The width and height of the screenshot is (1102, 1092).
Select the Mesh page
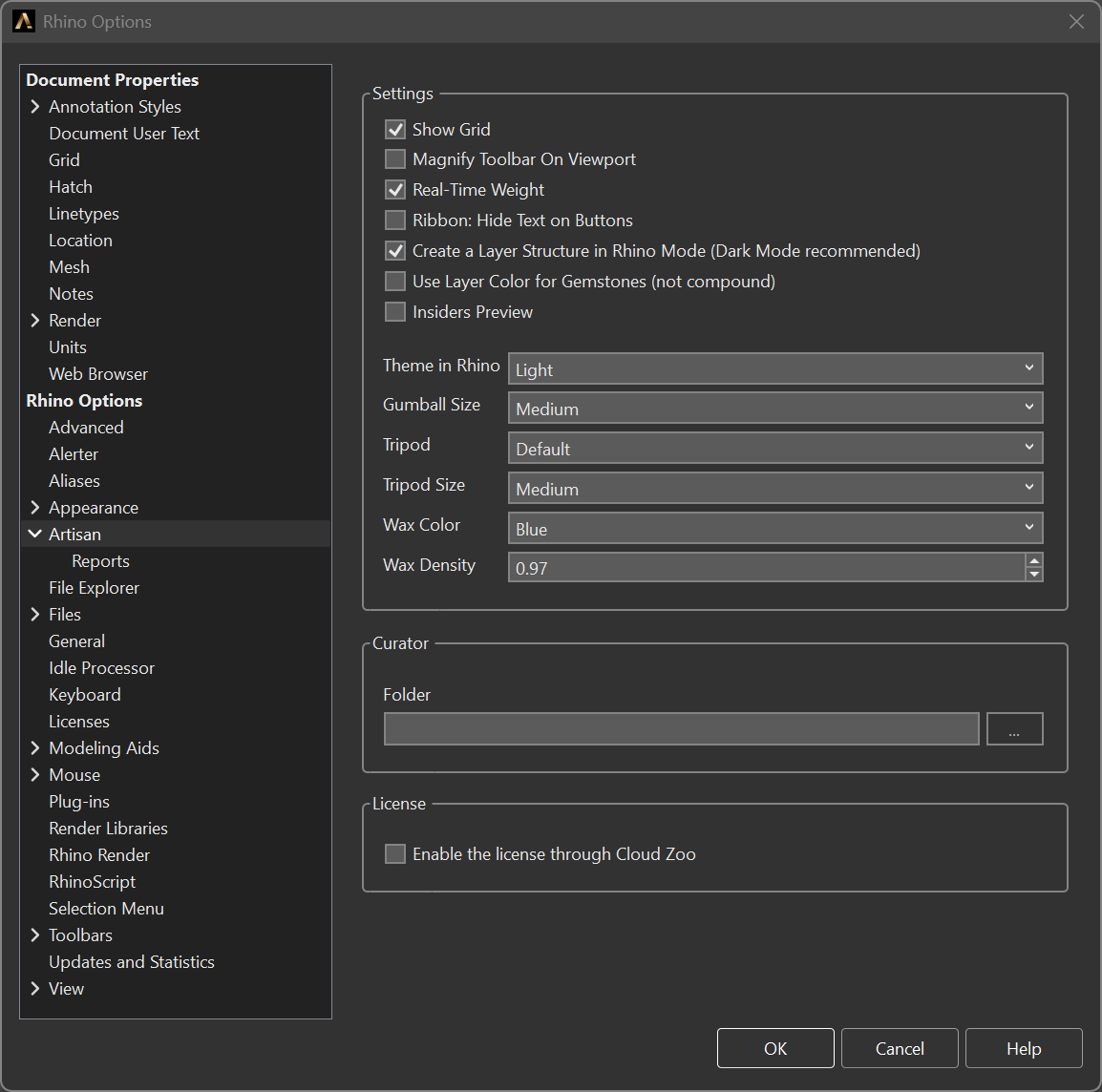tap(69, 267)
